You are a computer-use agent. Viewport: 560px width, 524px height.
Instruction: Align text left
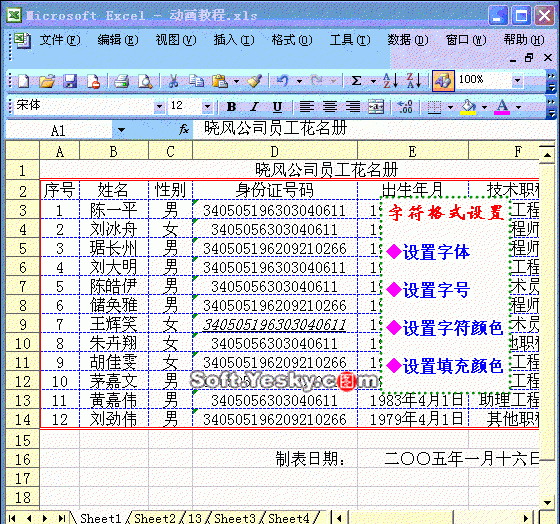tap(306, 106)
